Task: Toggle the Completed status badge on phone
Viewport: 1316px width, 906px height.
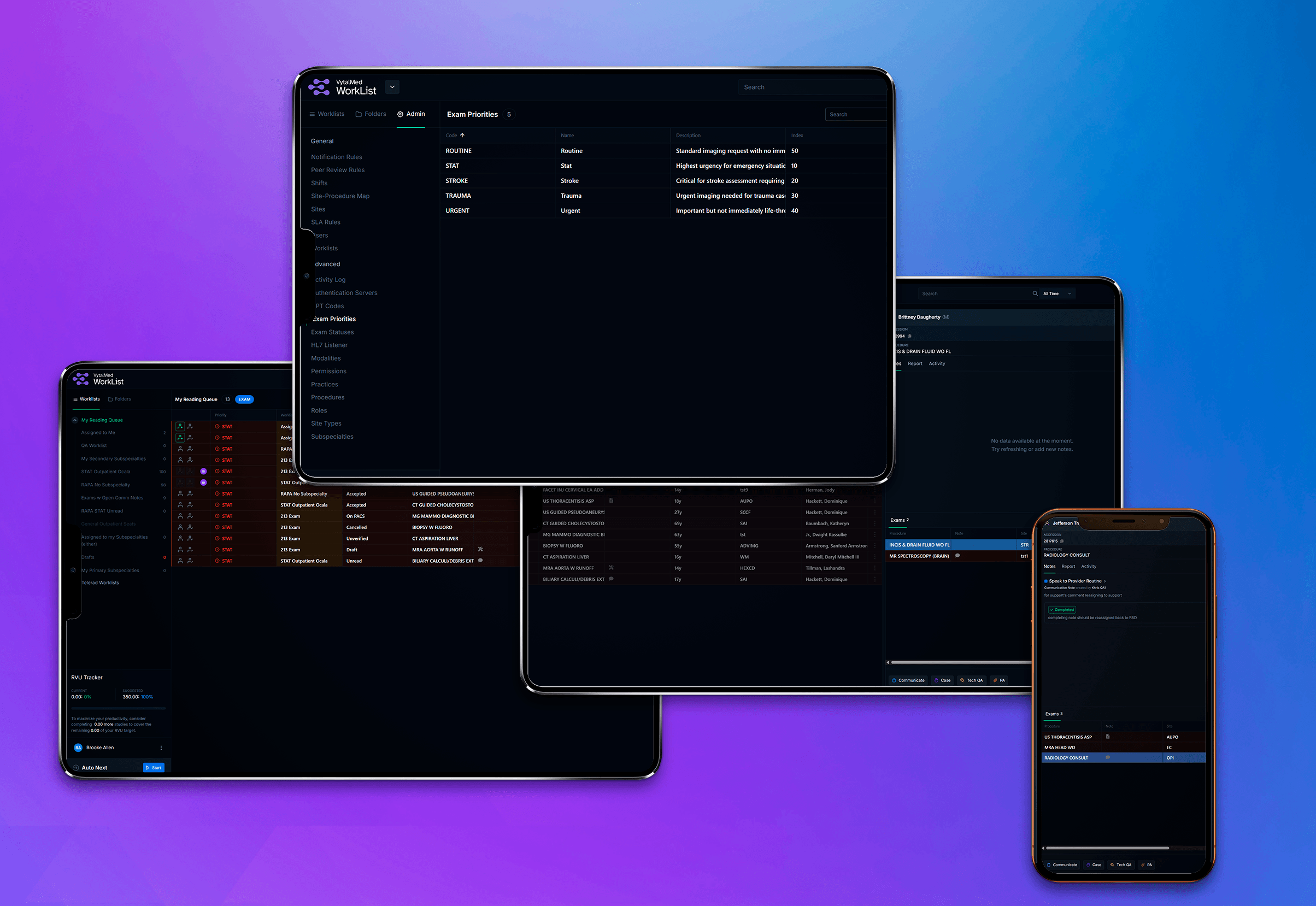Action: [x=1062, y=610]
